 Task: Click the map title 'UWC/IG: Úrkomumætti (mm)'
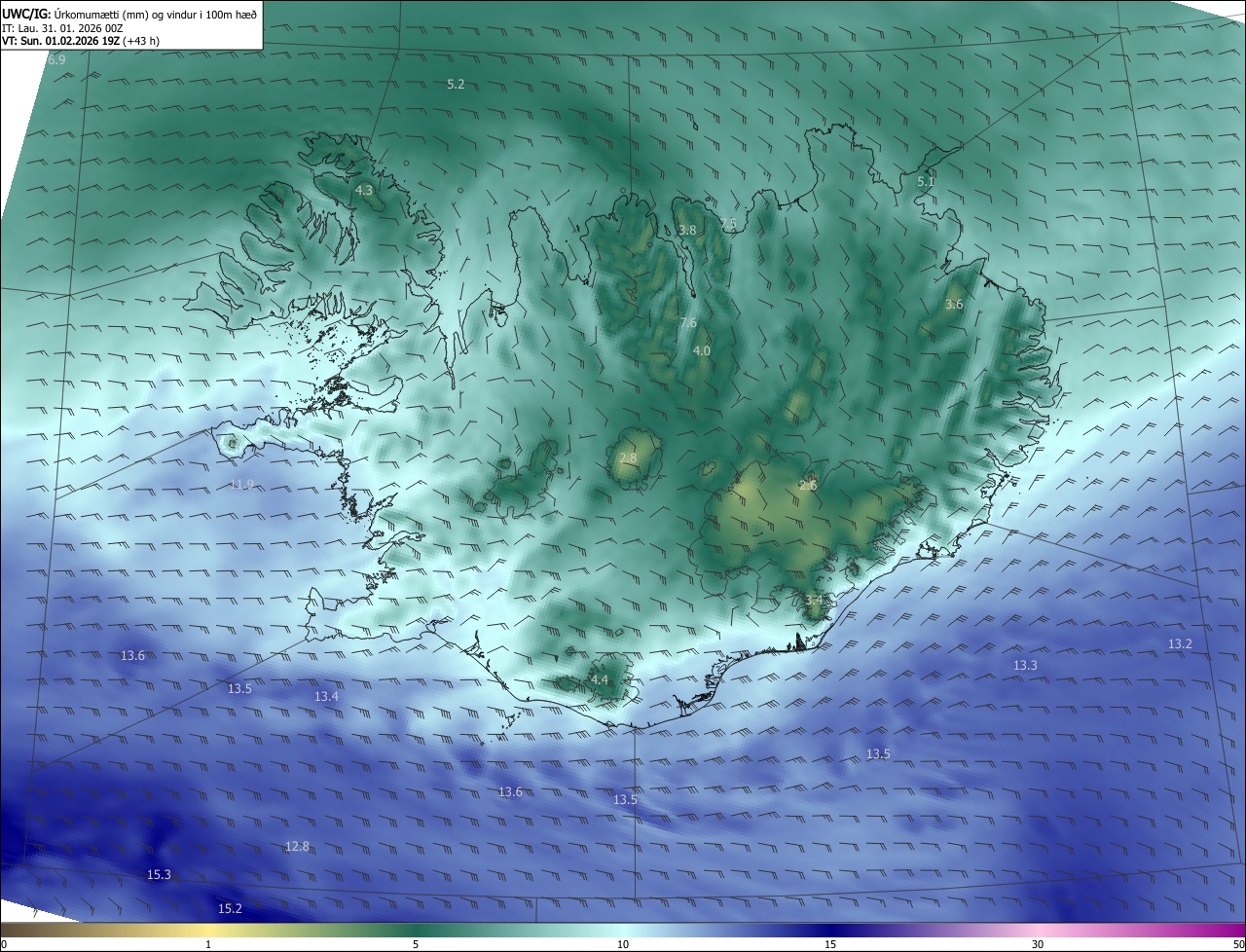coord(77,14)
